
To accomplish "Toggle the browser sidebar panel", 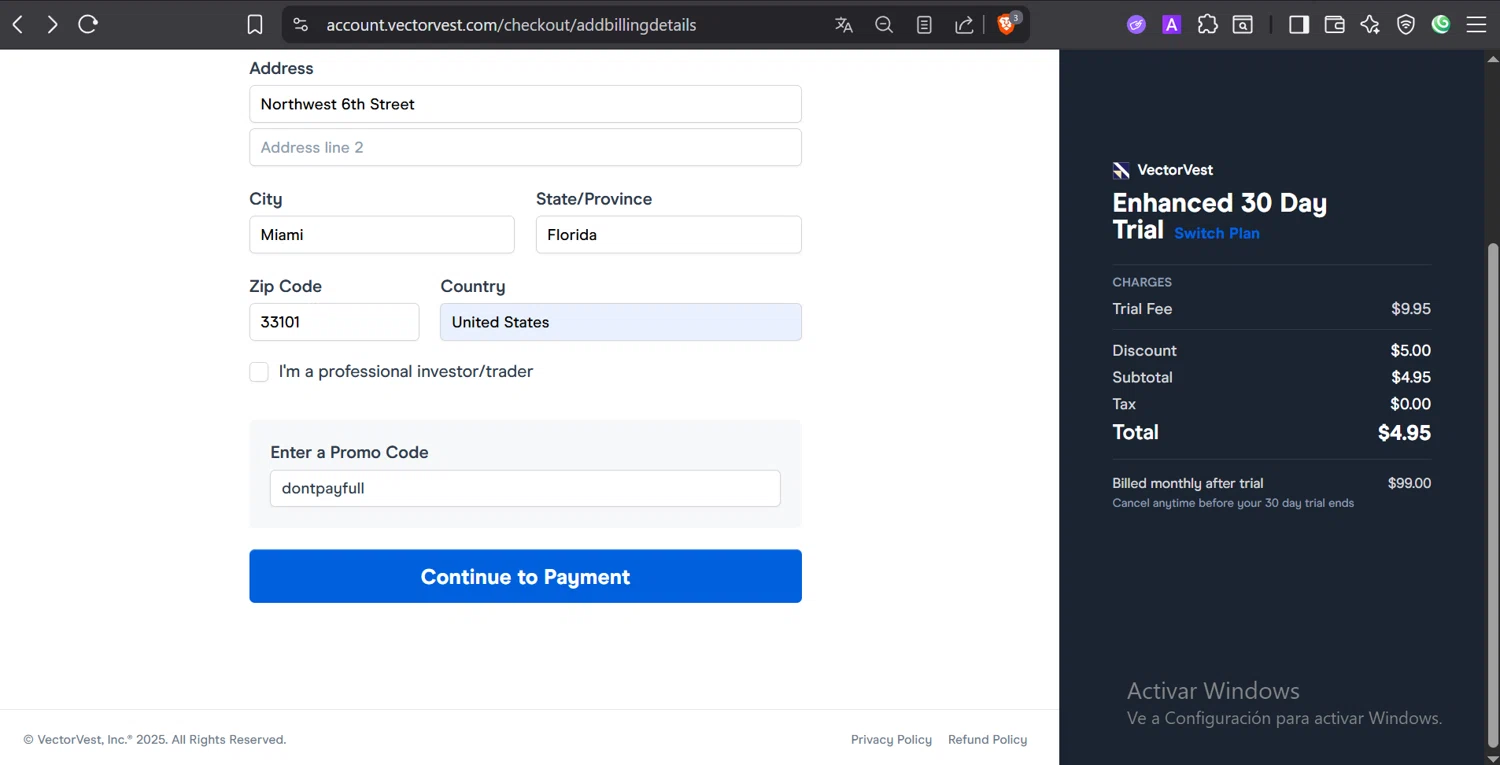I will coord(1299,25).
